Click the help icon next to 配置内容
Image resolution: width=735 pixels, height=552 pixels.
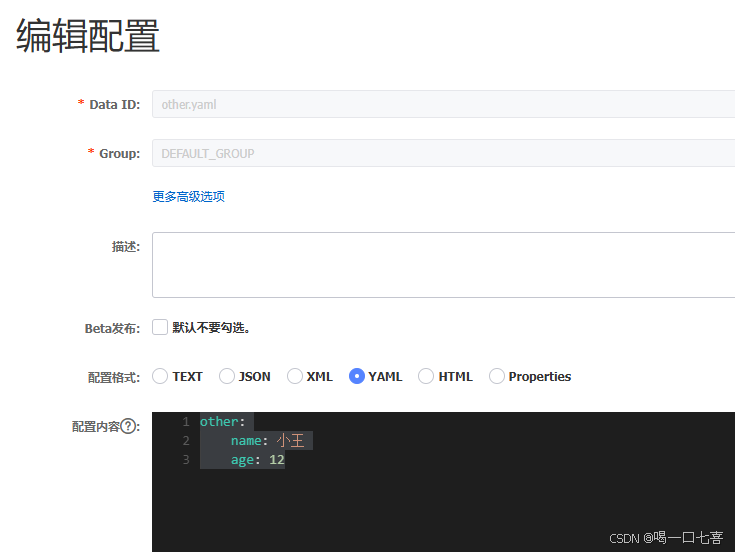(x=128, y=426)
